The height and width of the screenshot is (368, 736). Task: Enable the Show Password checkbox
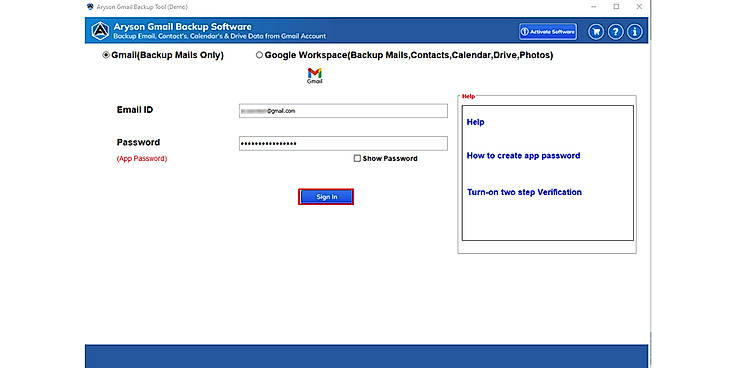pyautogui.click(x=357, y=159)
